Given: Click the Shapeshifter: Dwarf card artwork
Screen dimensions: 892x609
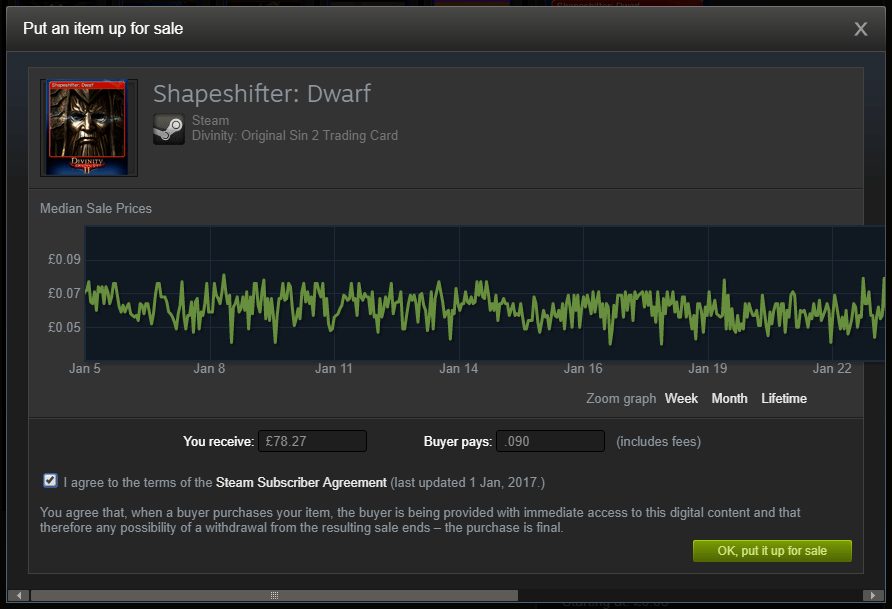Looking at the screenshot, I should [88, 127].
